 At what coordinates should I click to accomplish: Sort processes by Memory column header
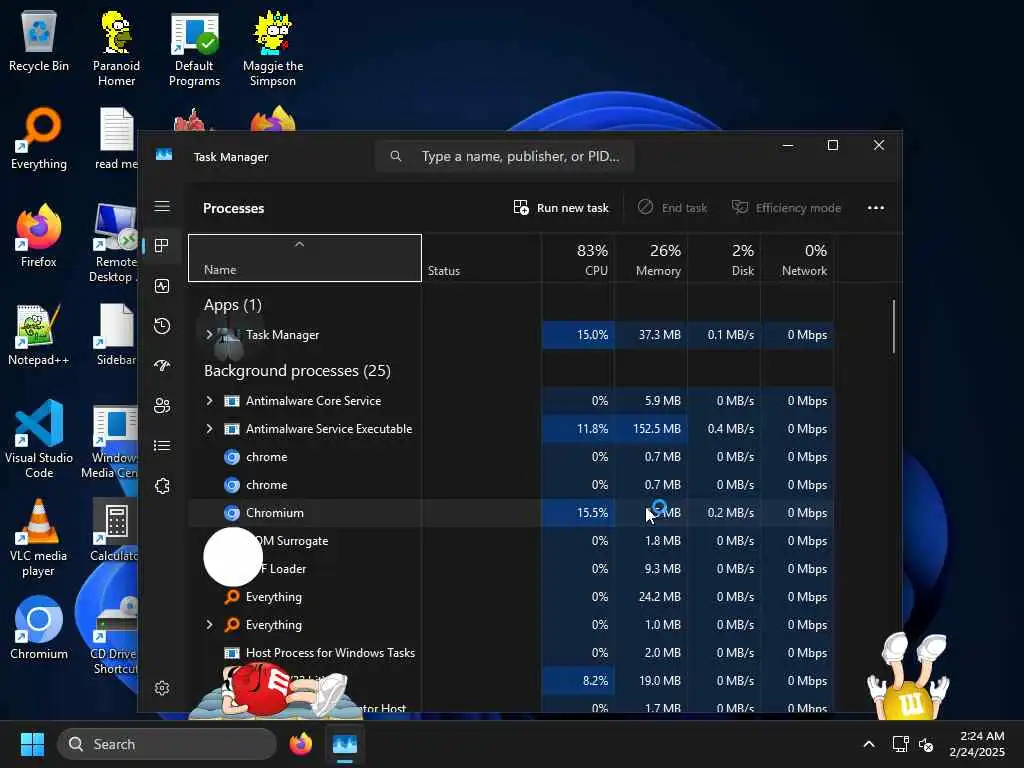coord(650,258)
